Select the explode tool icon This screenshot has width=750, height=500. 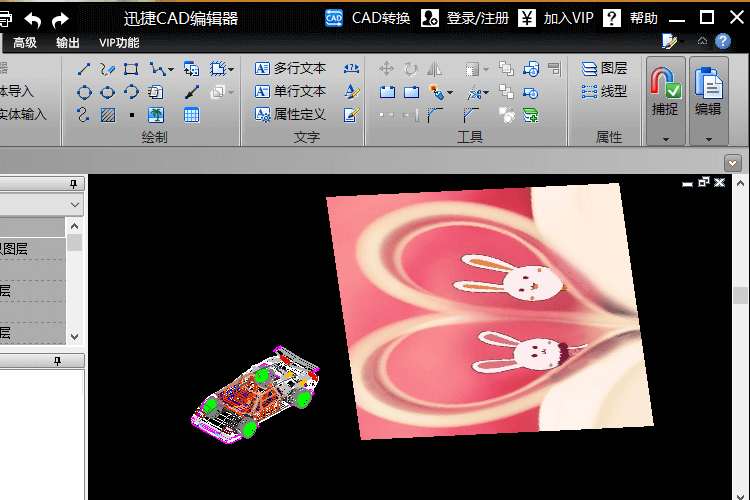tap(436, 92)
